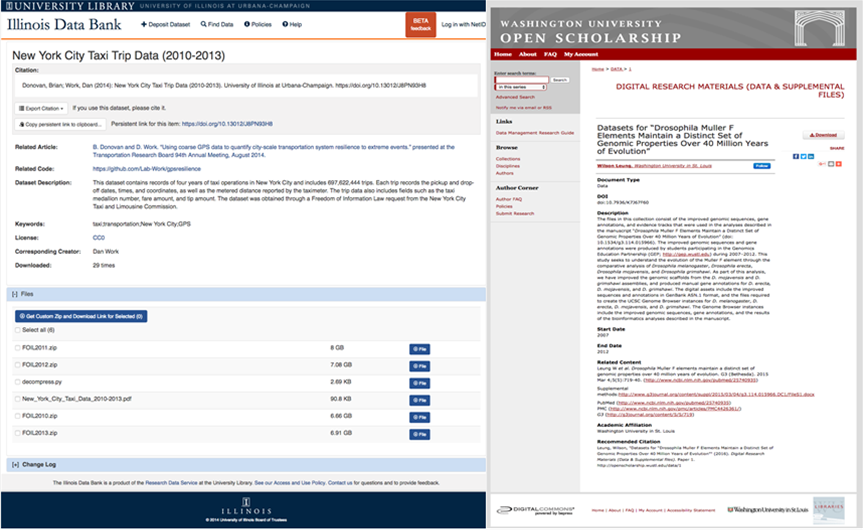The height and width of the screenshot is (530, 863).
Task: Open the FAQ menu item
Action: point(550,54)
